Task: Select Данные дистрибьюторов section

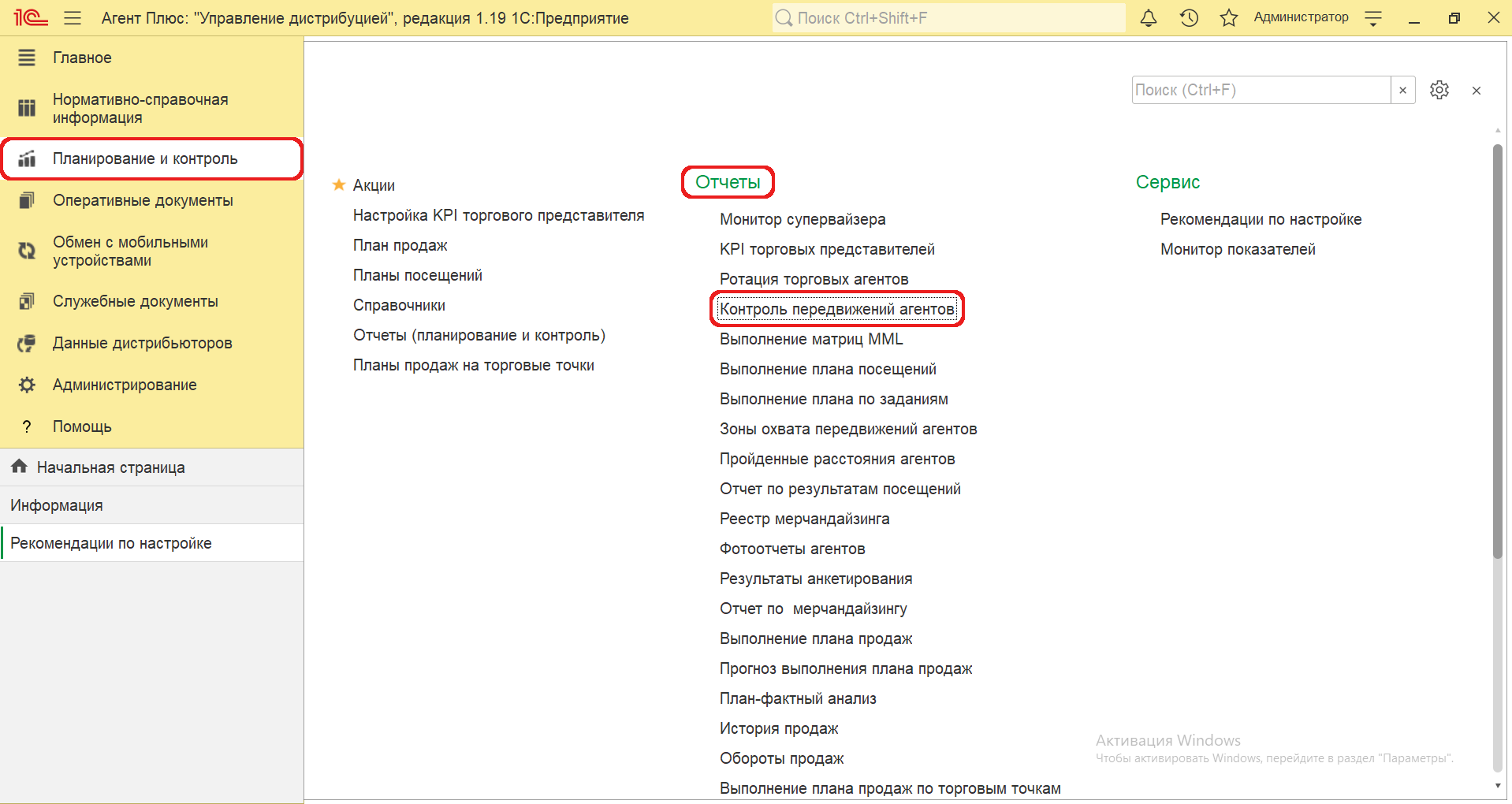Action: [x=152, y=343]
